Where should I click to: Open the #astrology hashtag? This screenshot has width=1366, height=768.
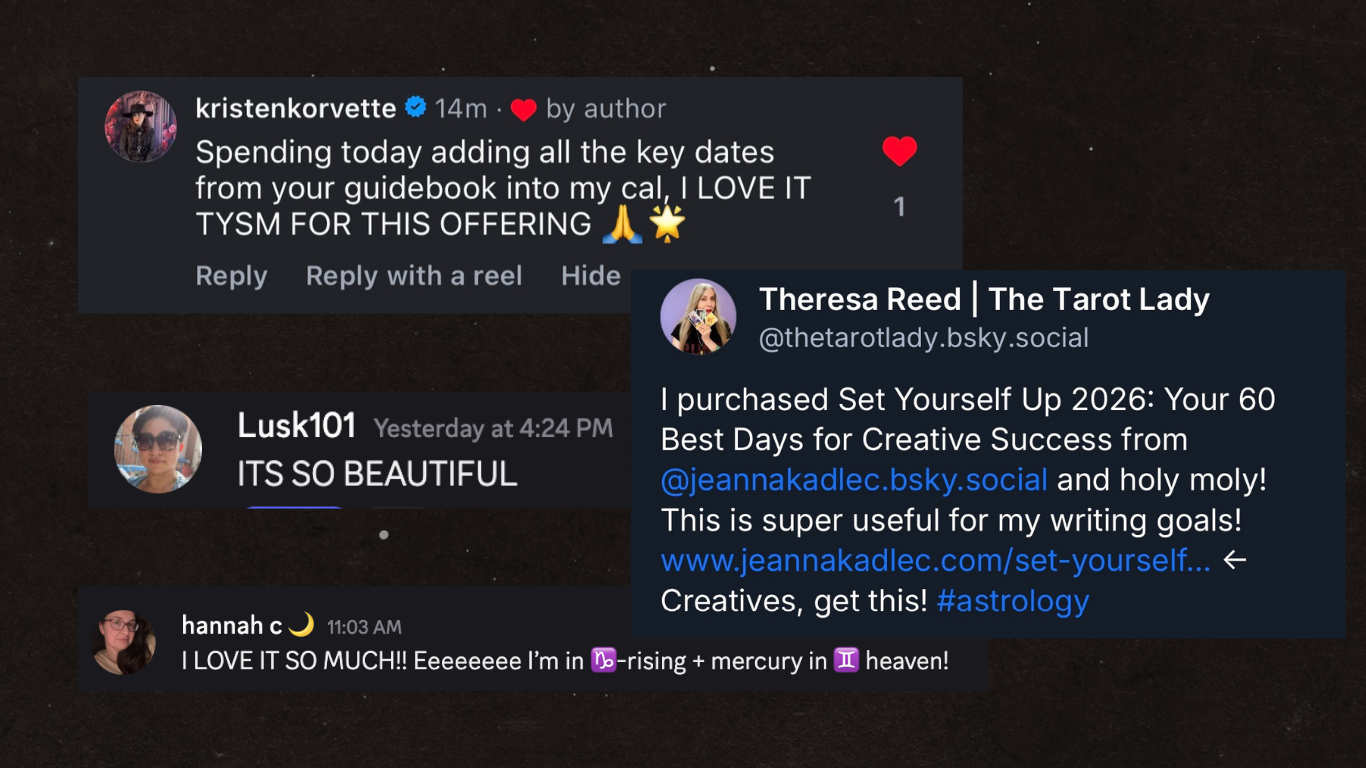coord(1012,601)
